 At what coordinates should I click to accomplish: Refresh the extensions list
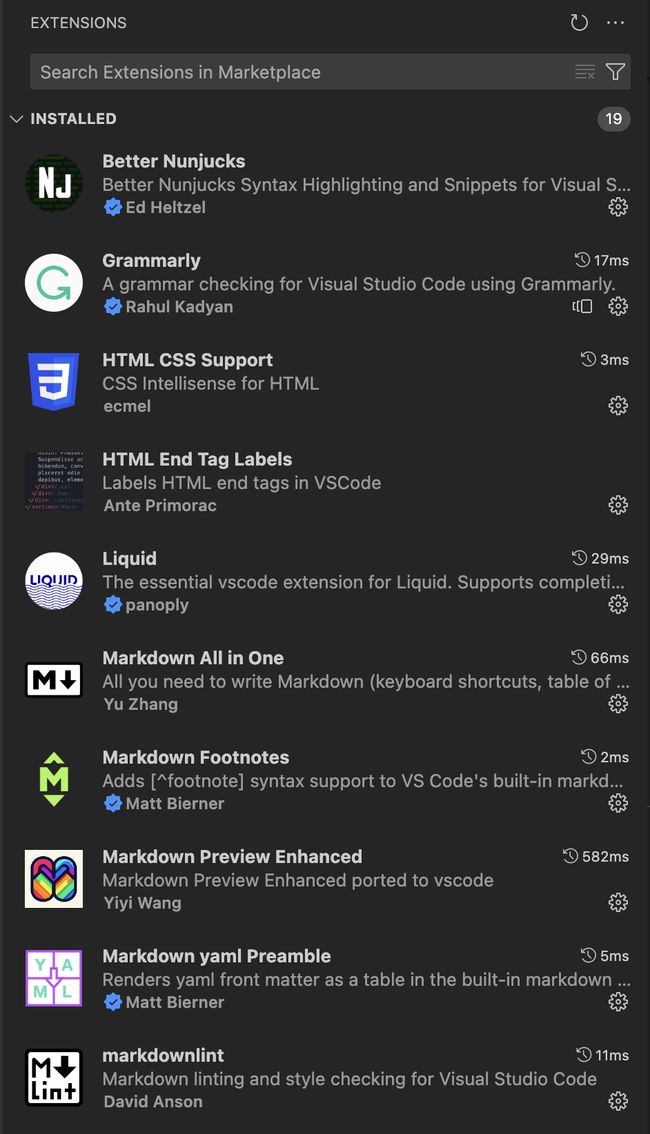(x=579, y=23)
